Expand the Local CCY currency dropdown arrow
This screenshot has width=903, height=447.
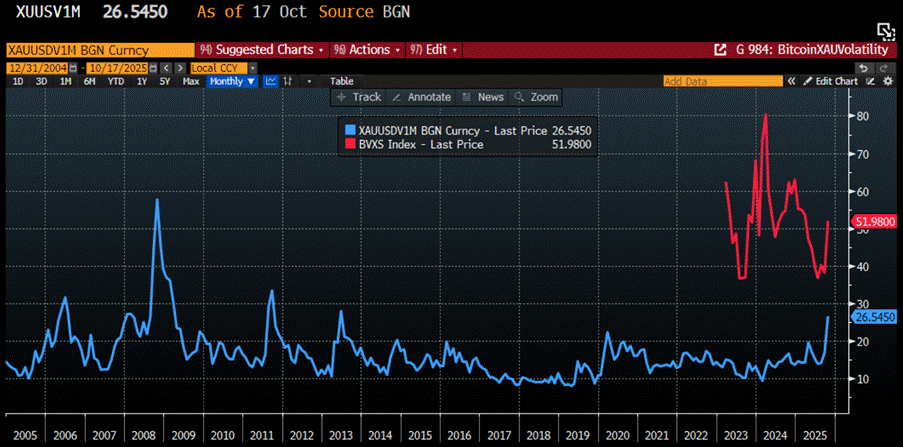tap(252, 68)
